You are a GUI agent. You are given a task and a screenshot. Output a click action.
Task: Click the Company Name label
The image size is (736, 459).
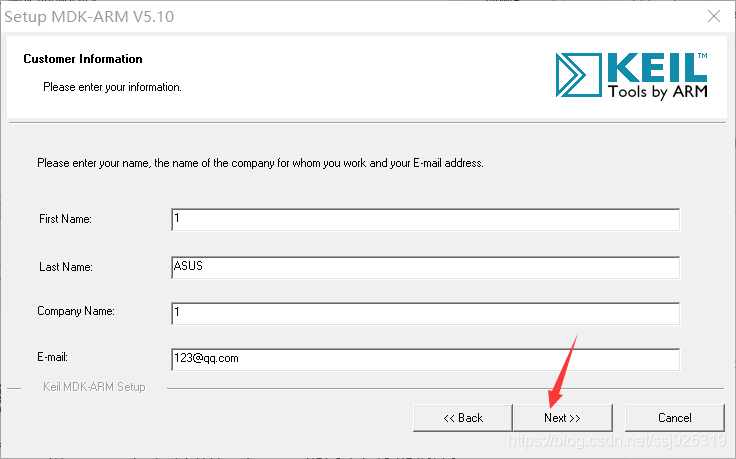click(76, 311)
